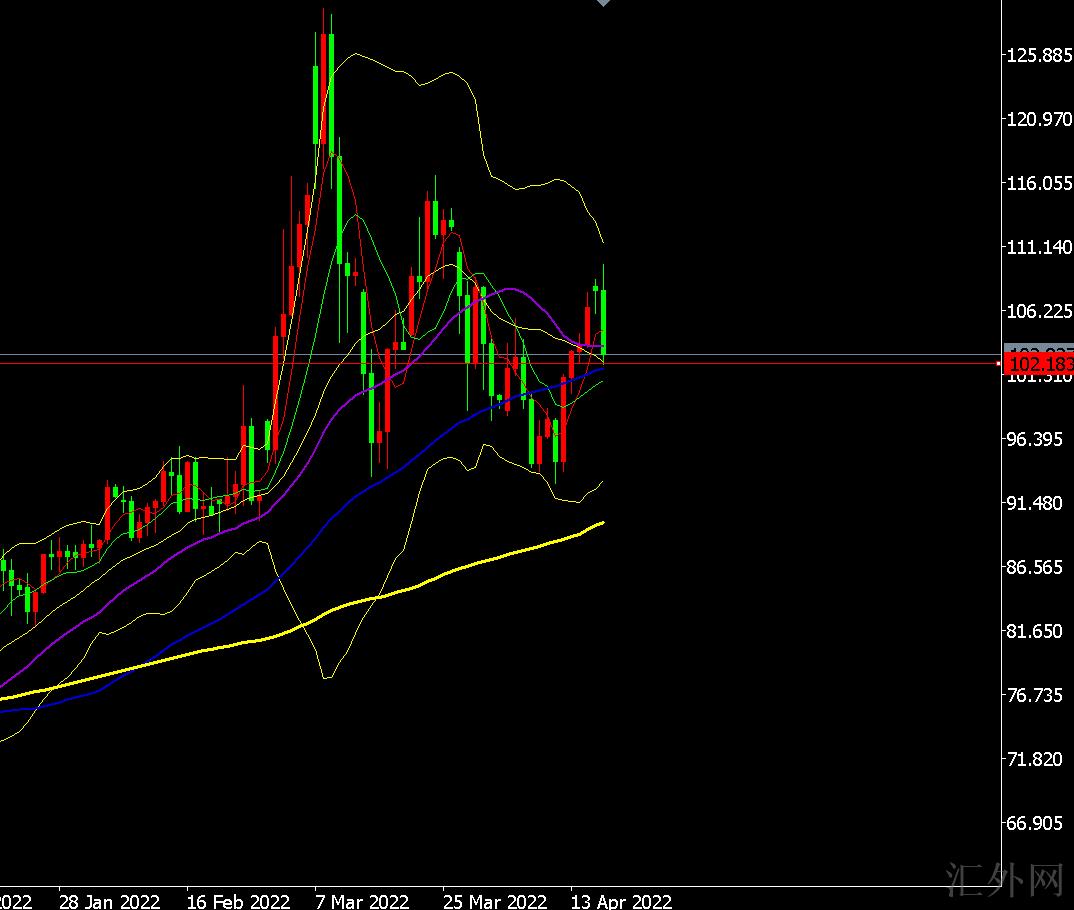
Task: Click the latest green candlestick on the right
Action: point(604,320)
